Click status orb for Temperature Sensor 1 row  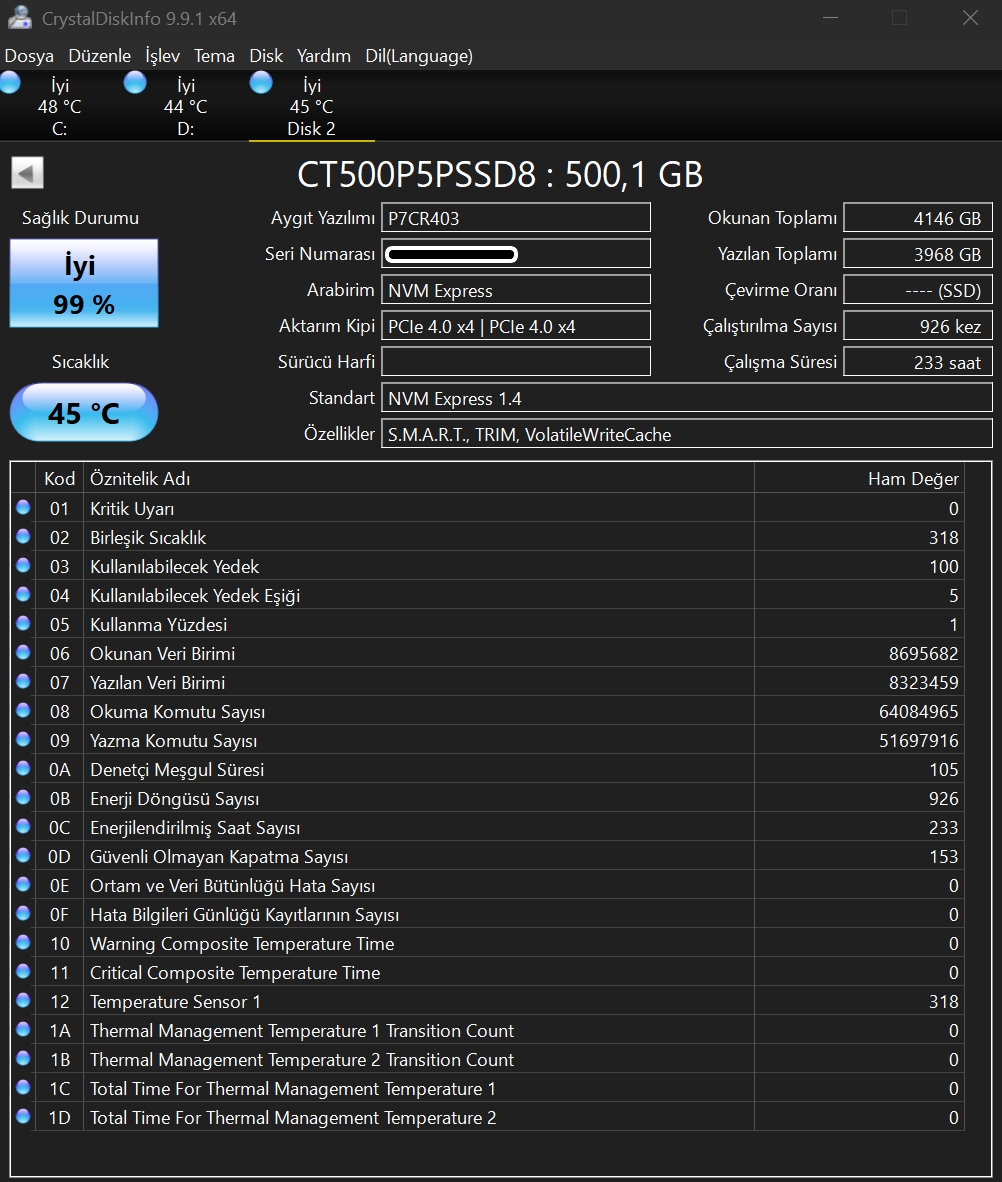click(x=23, y=1000)
